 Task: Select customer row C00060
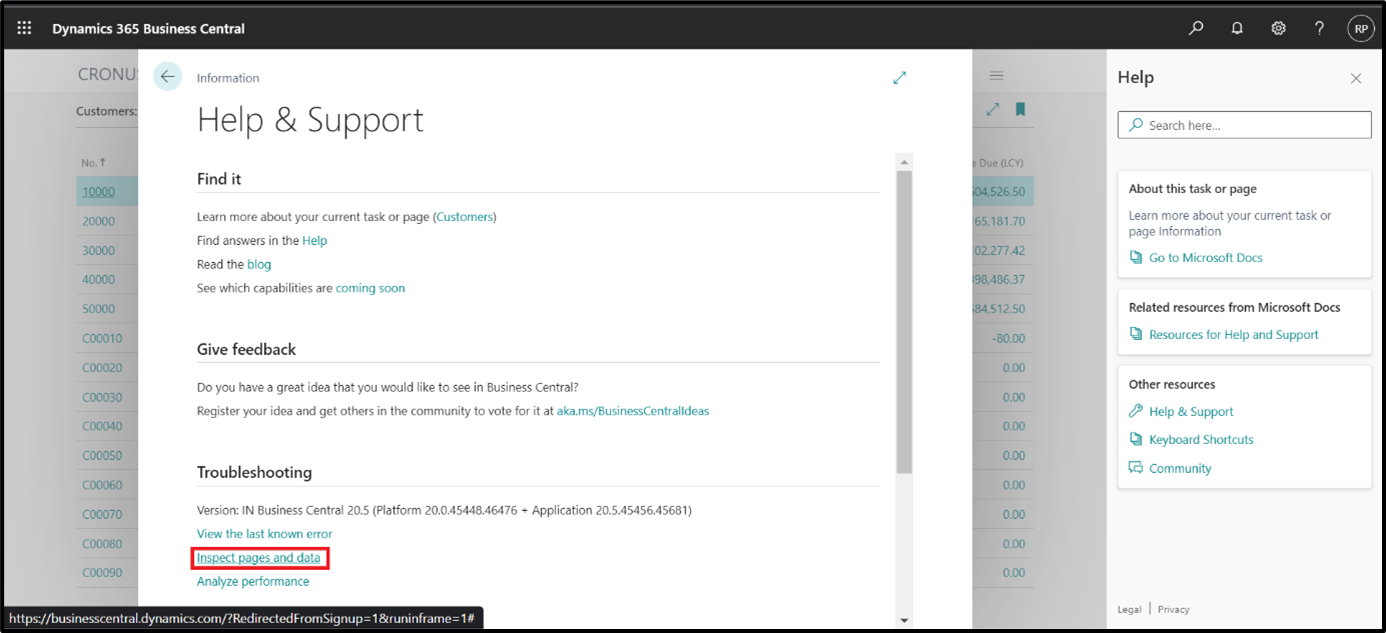[102, 485]
